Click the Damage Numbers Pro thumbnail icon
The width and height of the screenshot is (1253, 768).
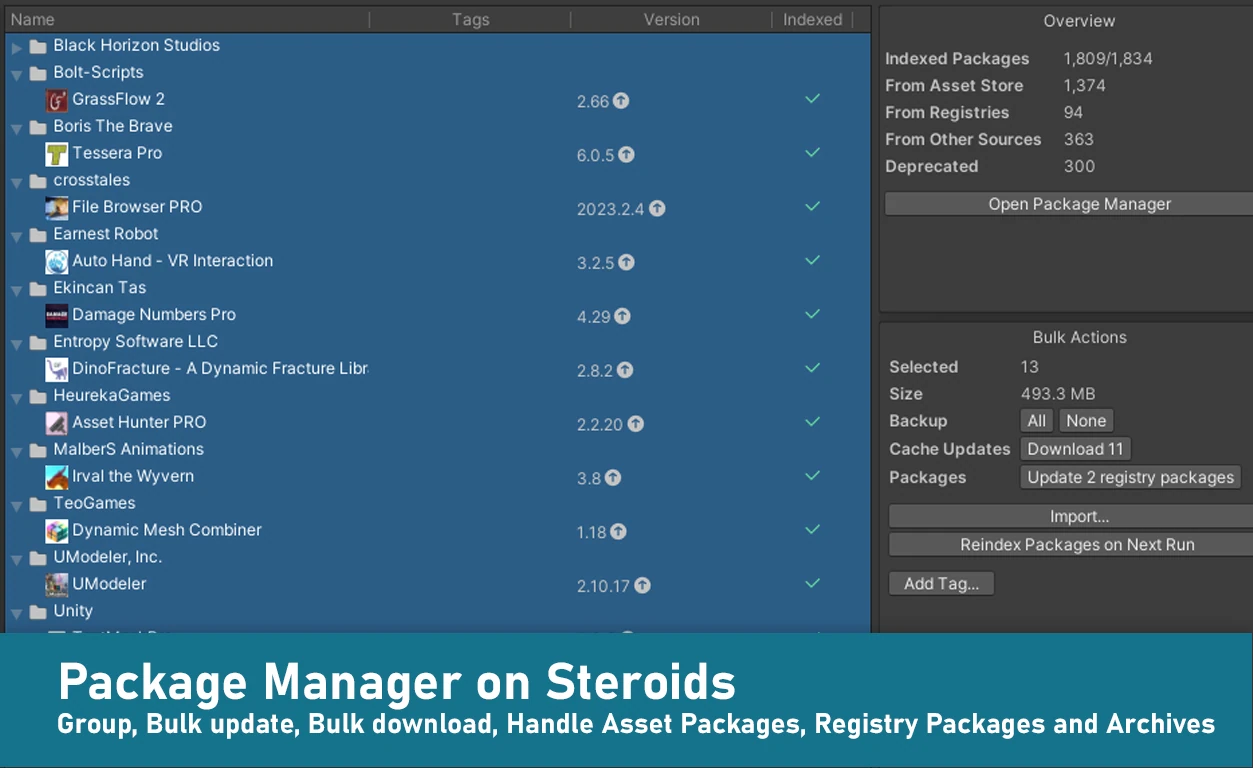pyautogui.click(x=57, y=316)
